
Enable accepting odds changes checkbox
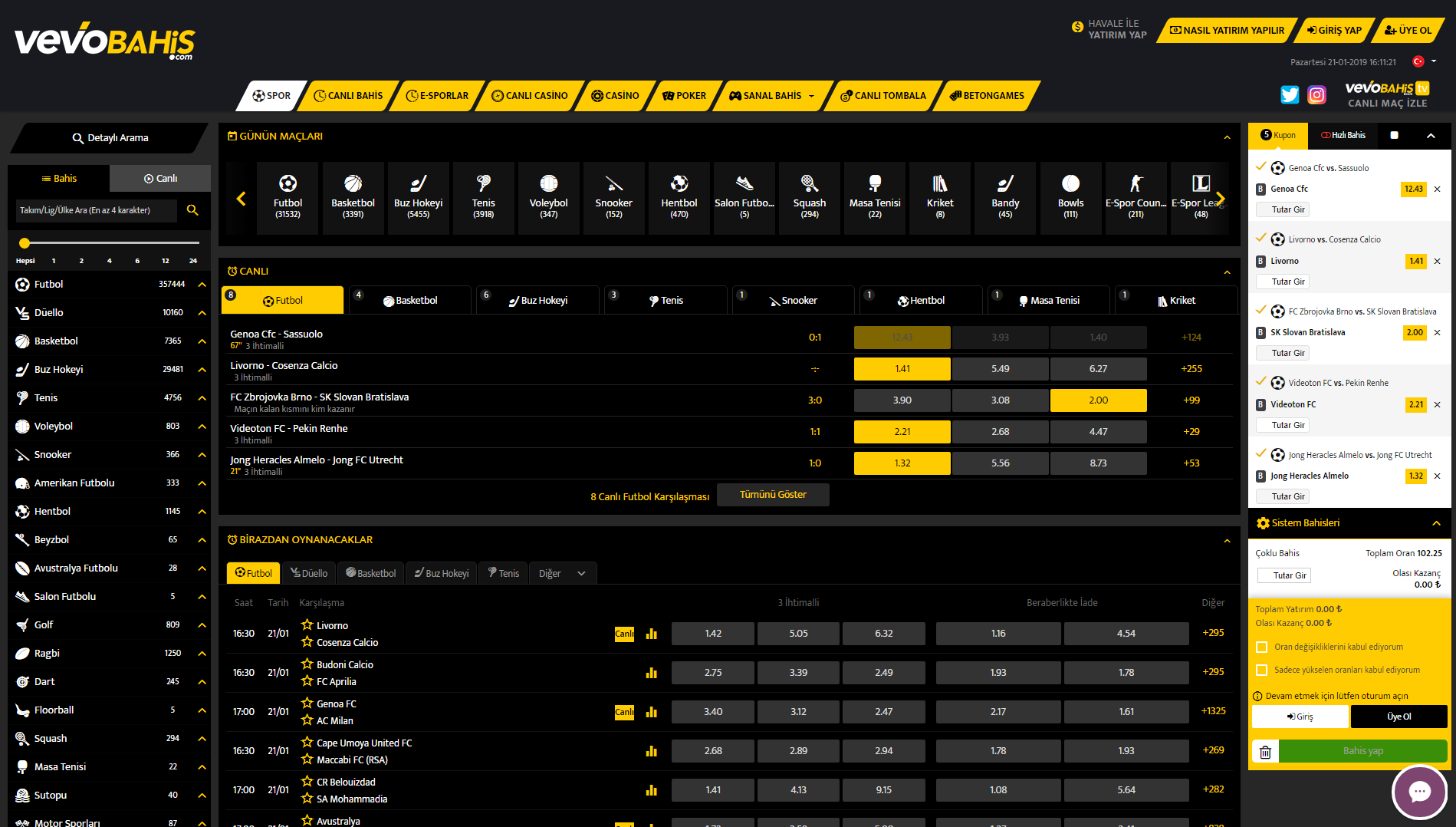coord(1261,647)
